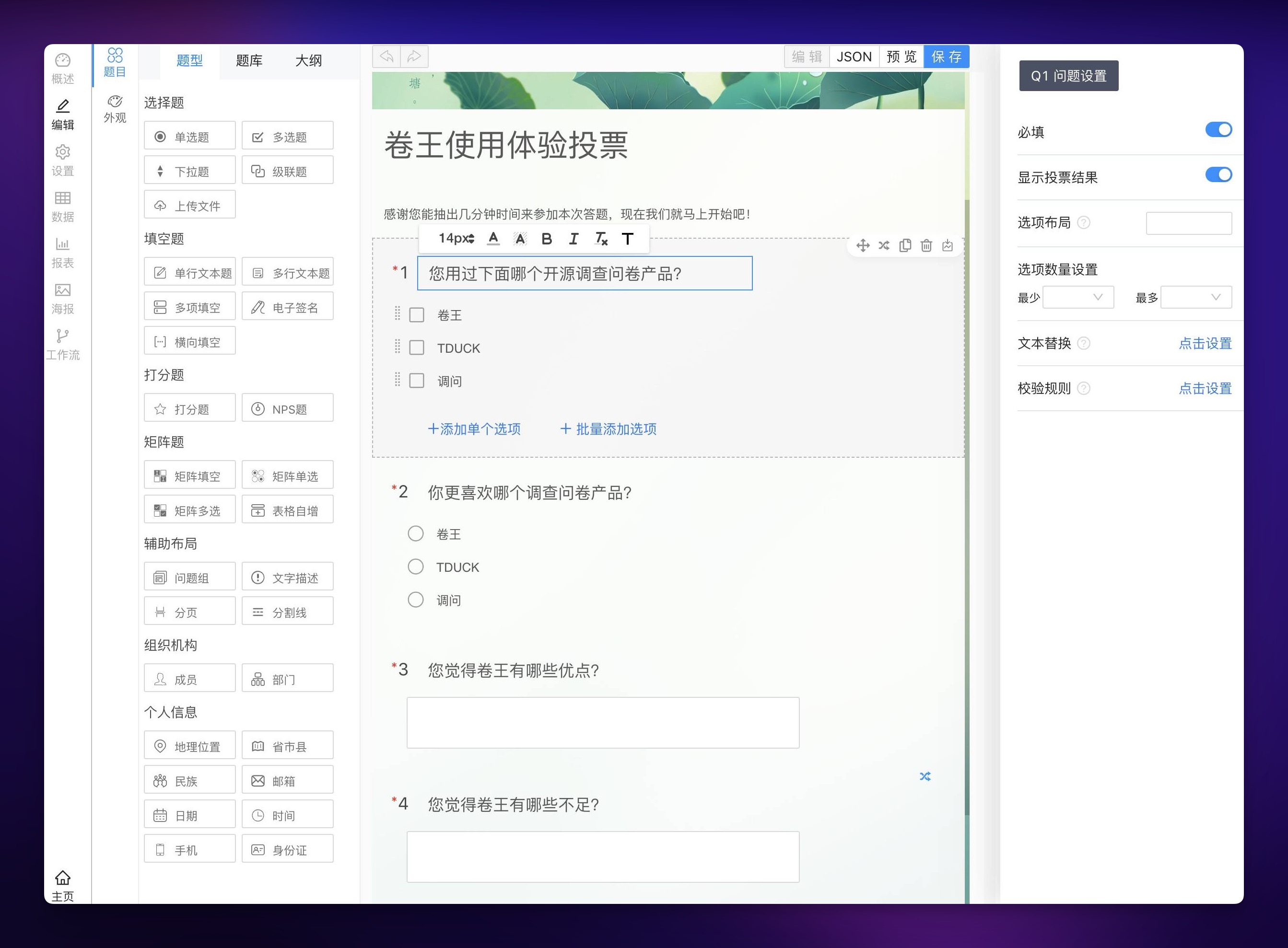Click the italic formatting icon
The height and width of the screenshot is (948, 1288).
click(573, 239)
